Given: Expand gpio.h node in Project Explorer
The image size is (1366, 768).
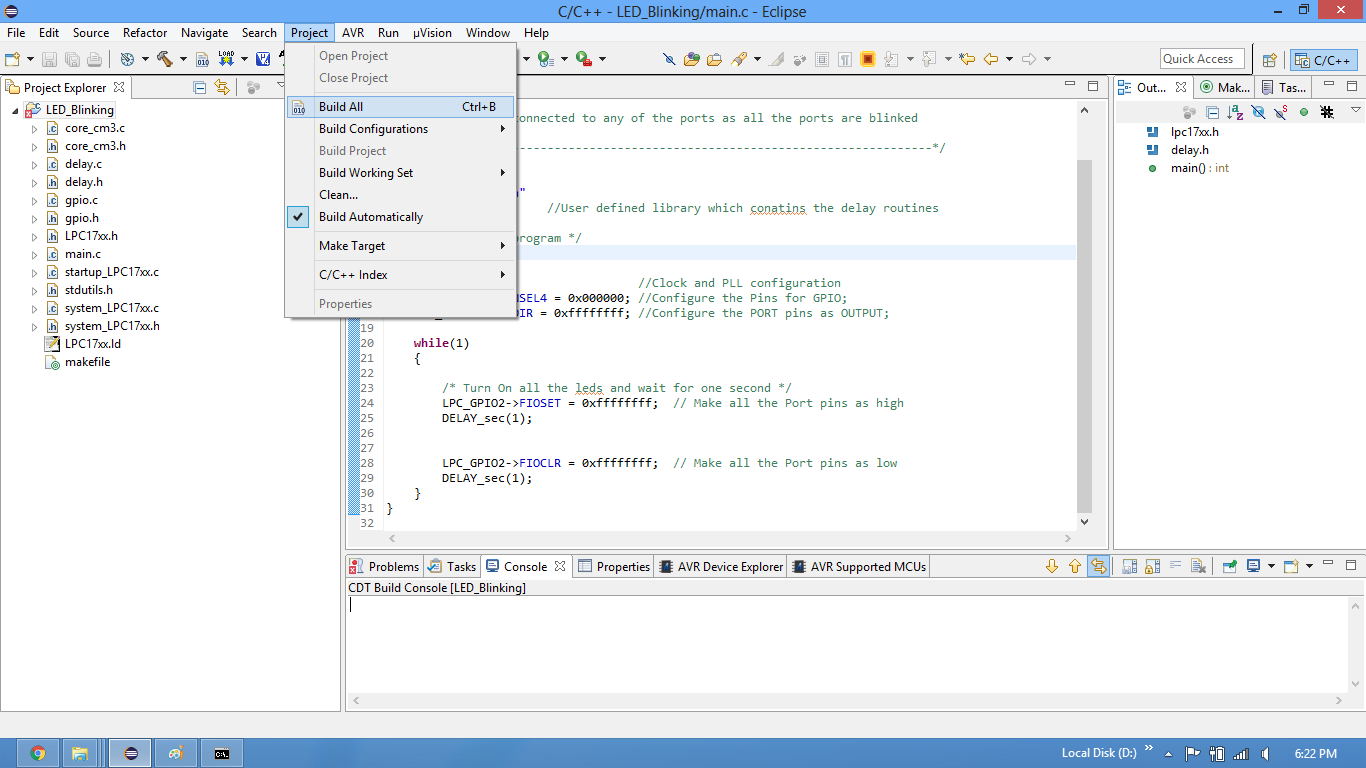Looking at the screenshot, I should tap(33, 218).
